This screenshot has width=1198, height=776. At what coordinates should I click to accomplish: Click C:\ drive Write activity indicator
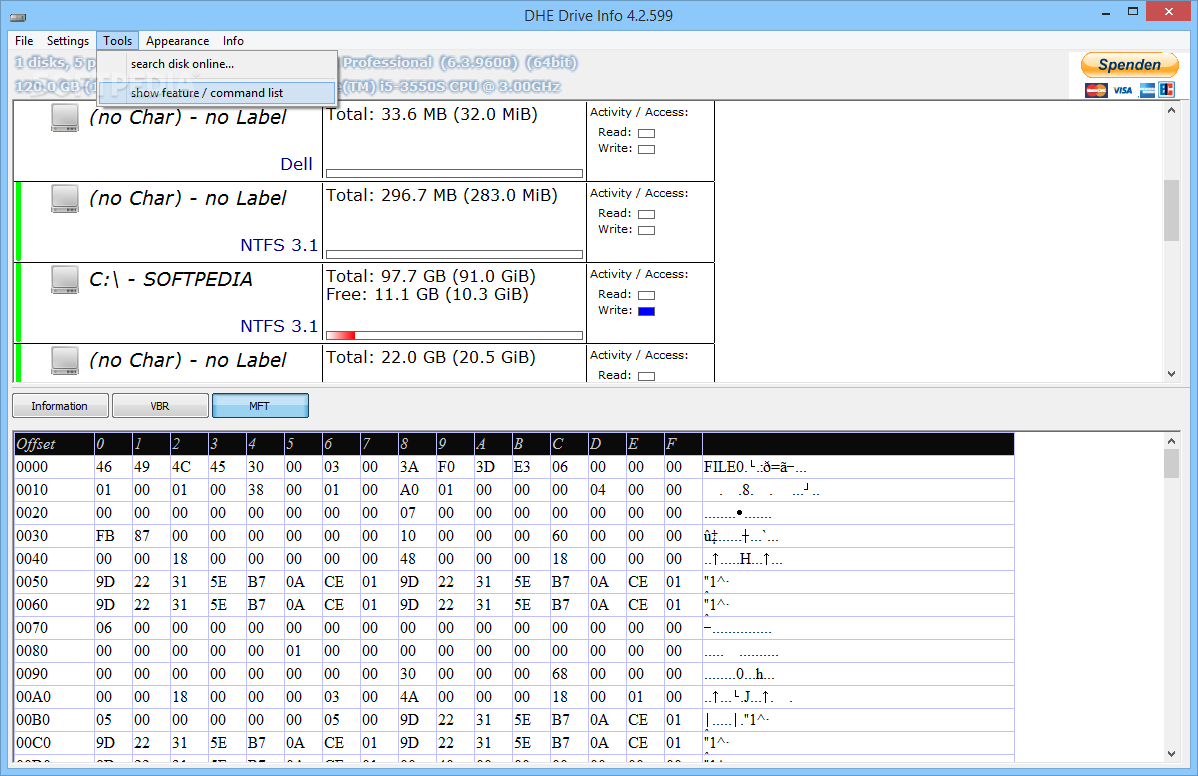[646, 311]
